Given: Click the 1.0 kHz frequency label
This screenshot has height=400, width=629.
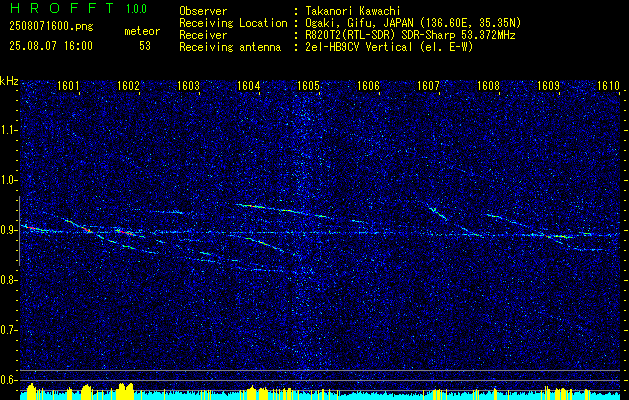Looking at the screenshot, I should [9, 180].
